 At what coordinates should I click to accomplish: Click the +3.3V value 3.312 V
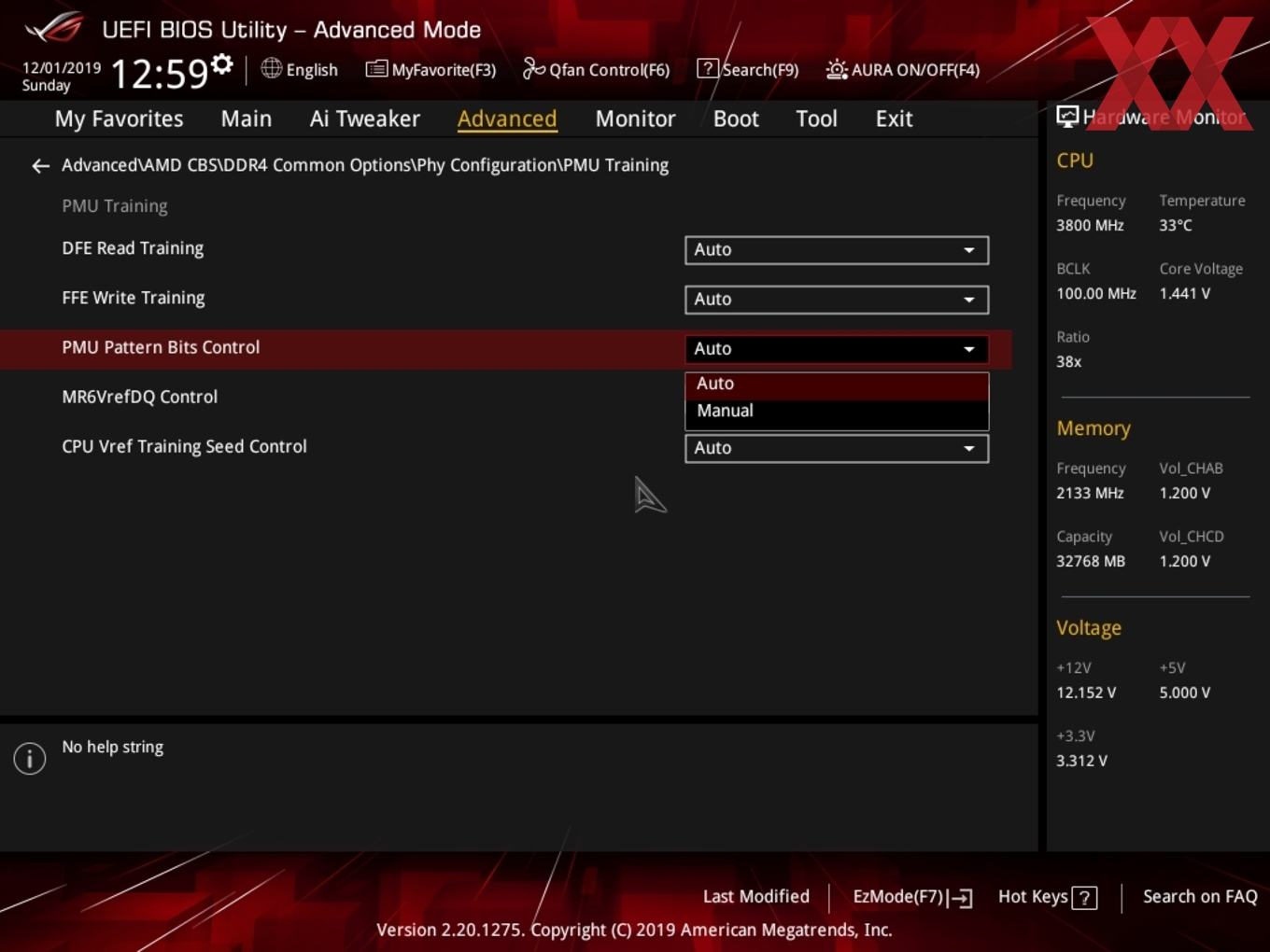point(1081,761)
